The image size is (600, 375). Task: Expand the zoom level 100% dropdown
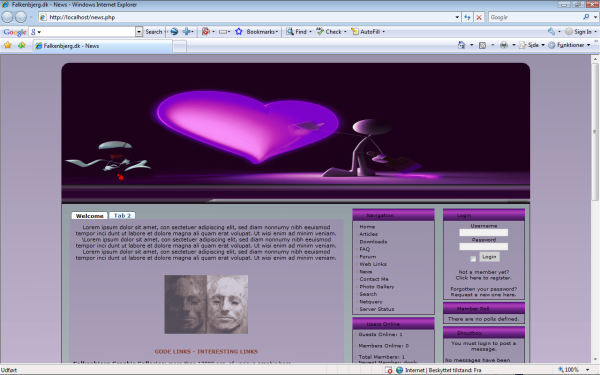(x=588, y=370)
